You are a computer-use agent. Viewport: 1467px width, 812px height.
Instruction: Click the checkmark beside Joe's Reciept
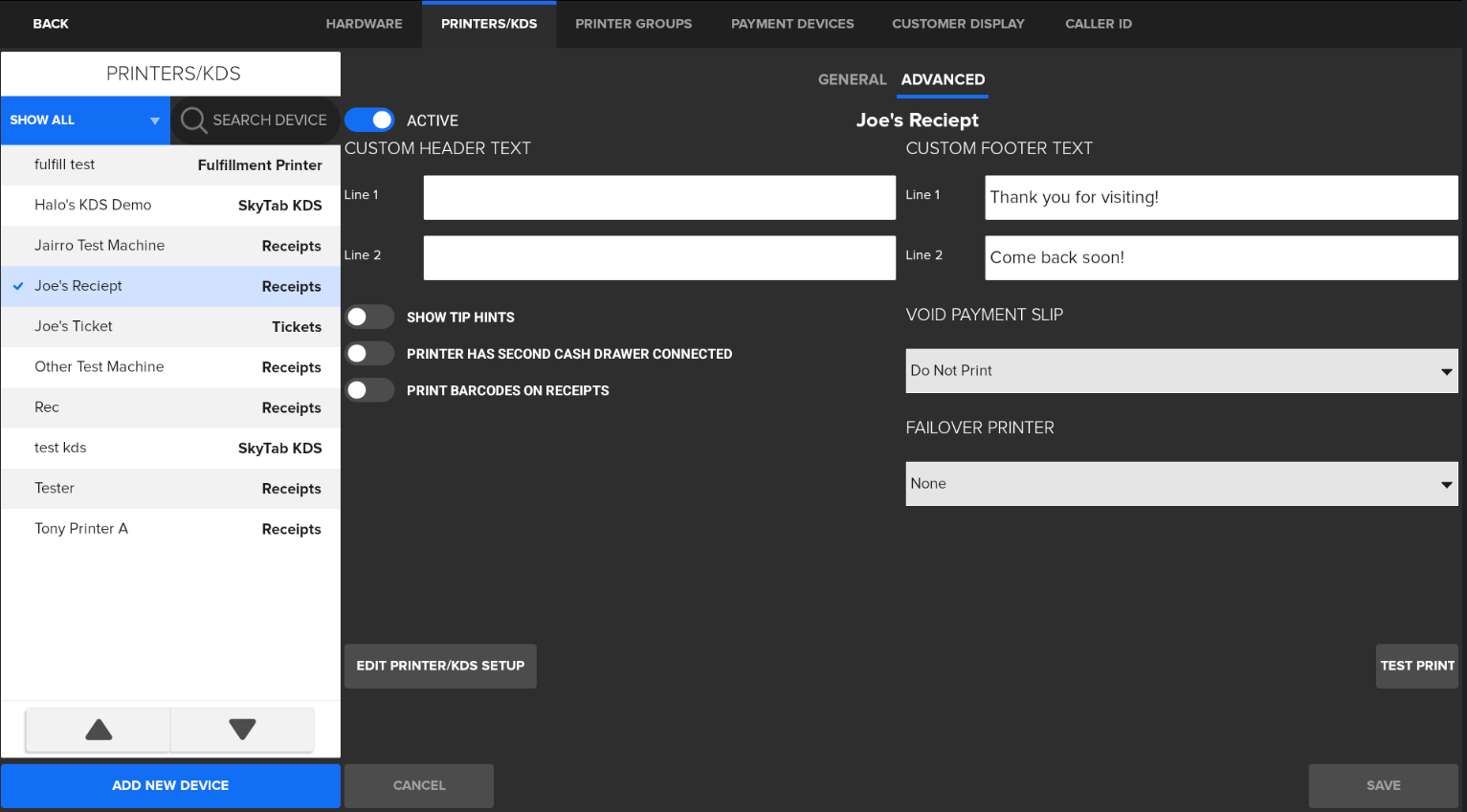click(18, 286)
